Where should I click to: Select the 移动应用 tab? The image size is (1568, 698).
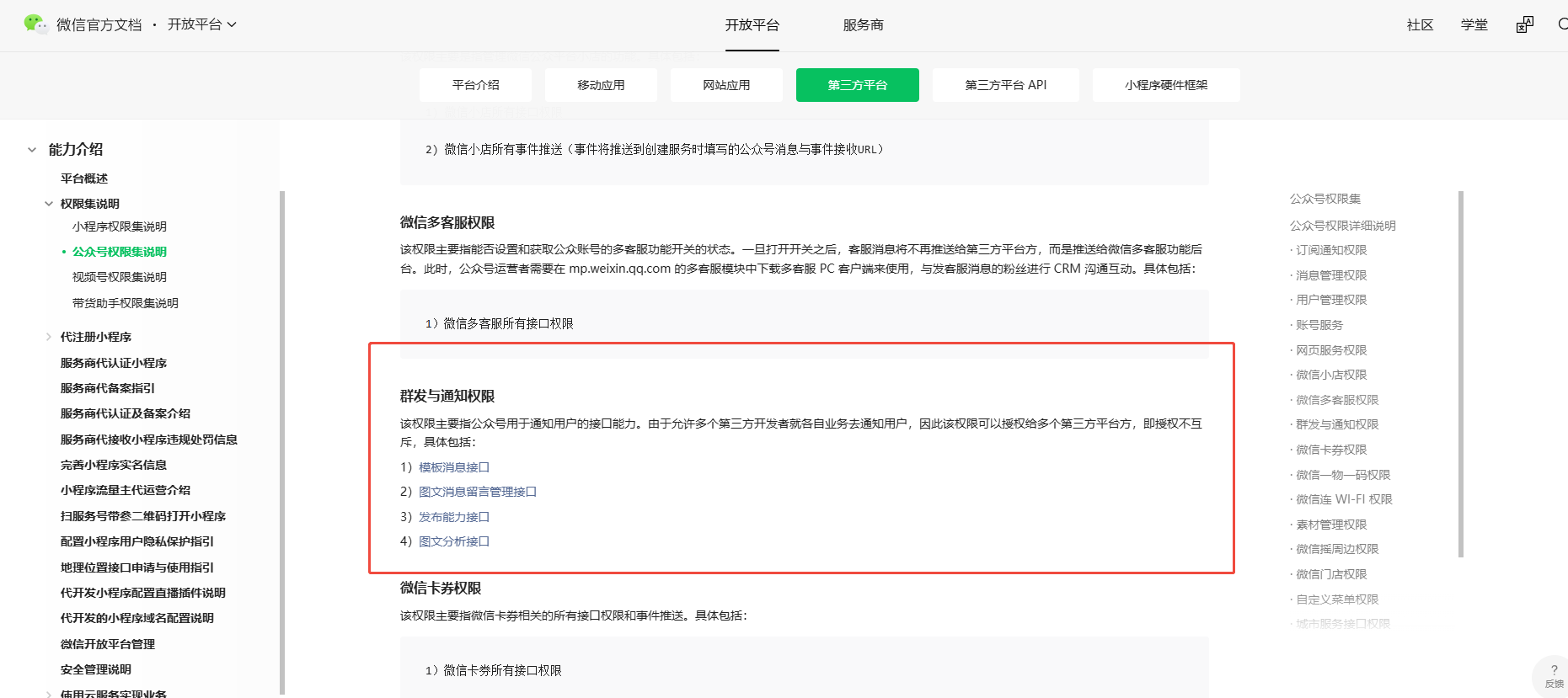click(x=601, y=85)
